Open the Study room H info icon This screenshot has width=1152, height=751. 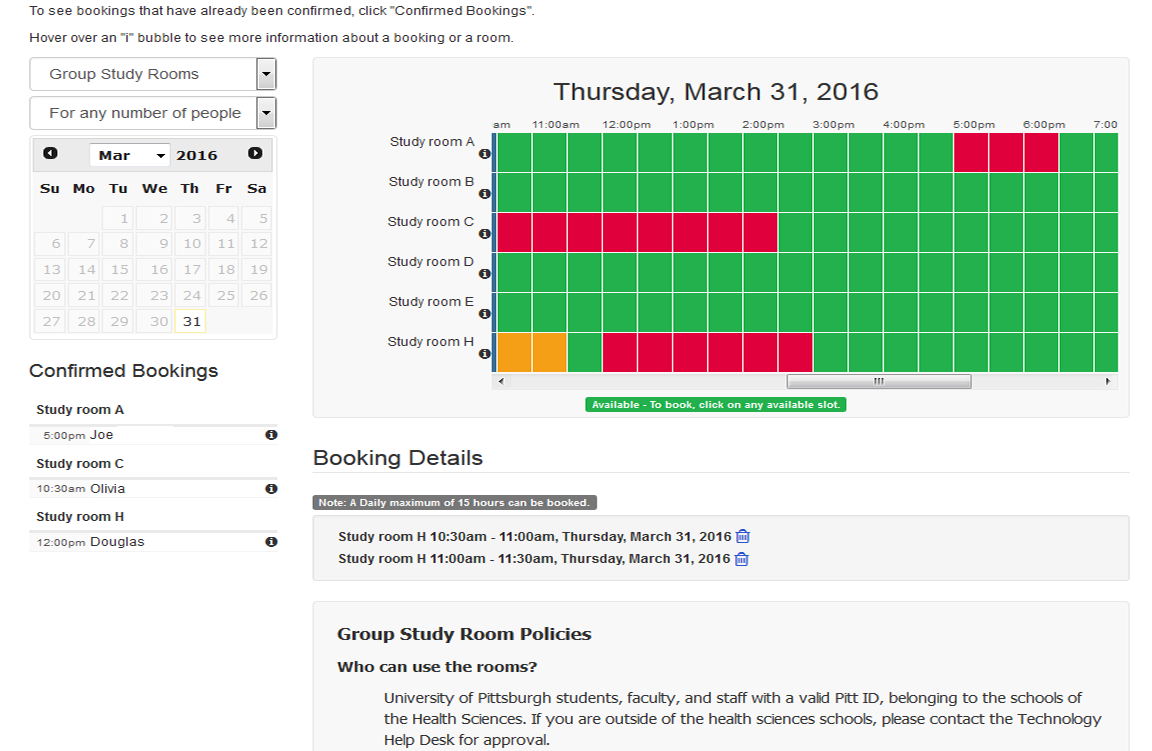[x=484, y=354]
